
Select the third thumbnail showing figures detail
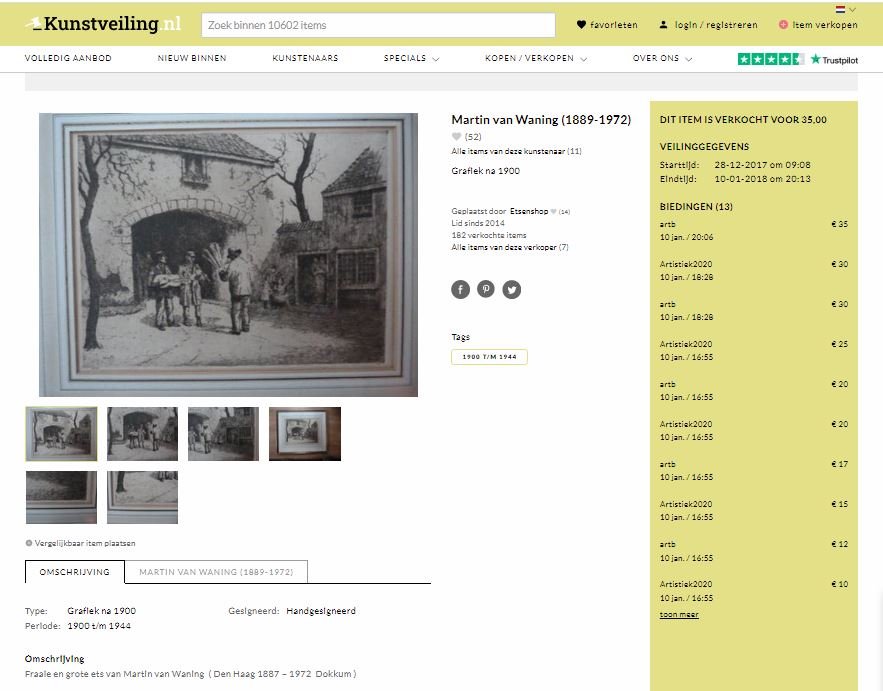point(224,434)
